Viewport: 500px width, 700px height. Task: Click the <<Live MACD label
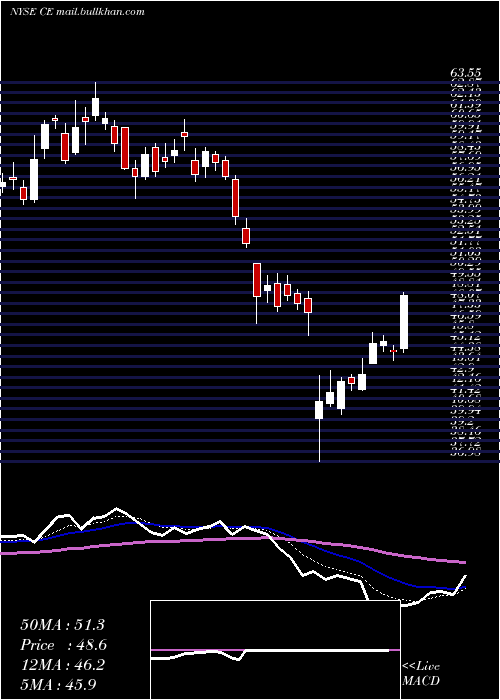click(x=421, y=674)
